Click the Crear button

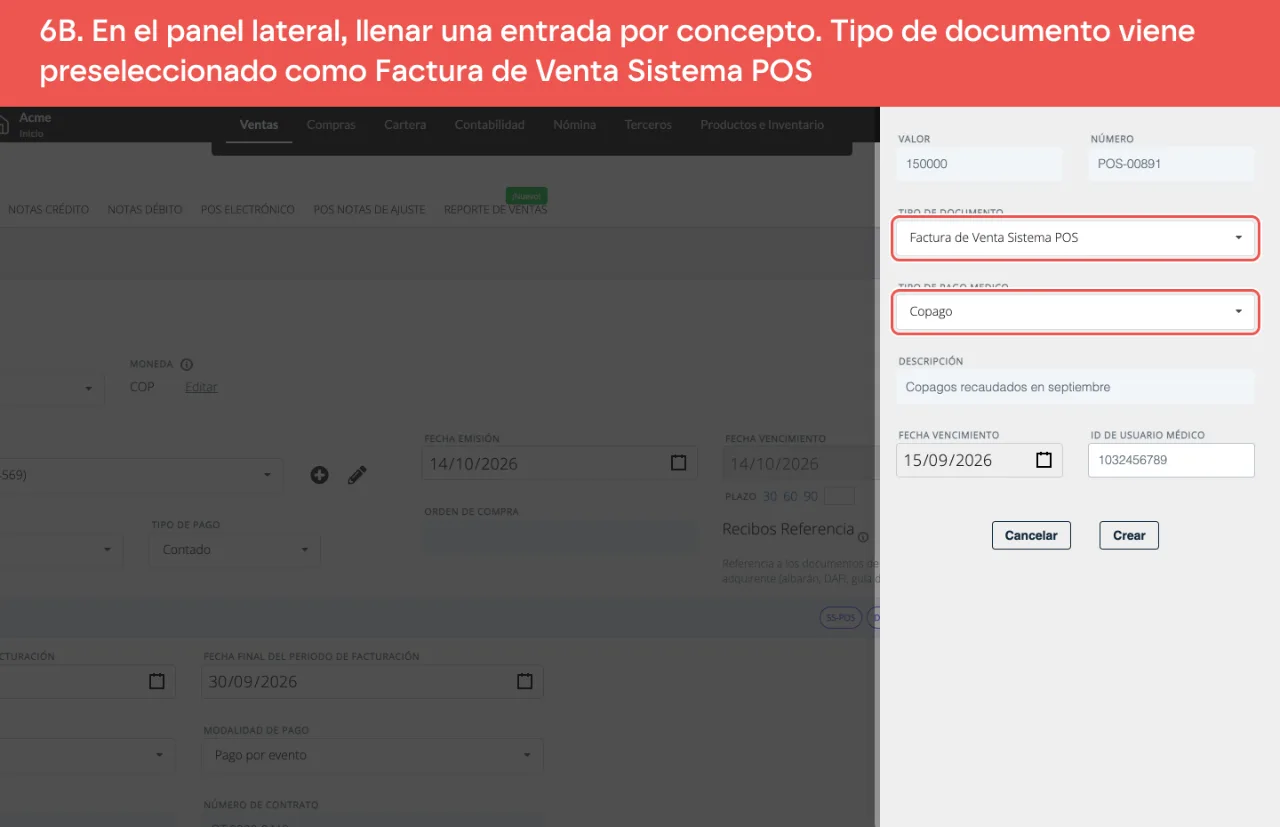(x=1129, y=535)
